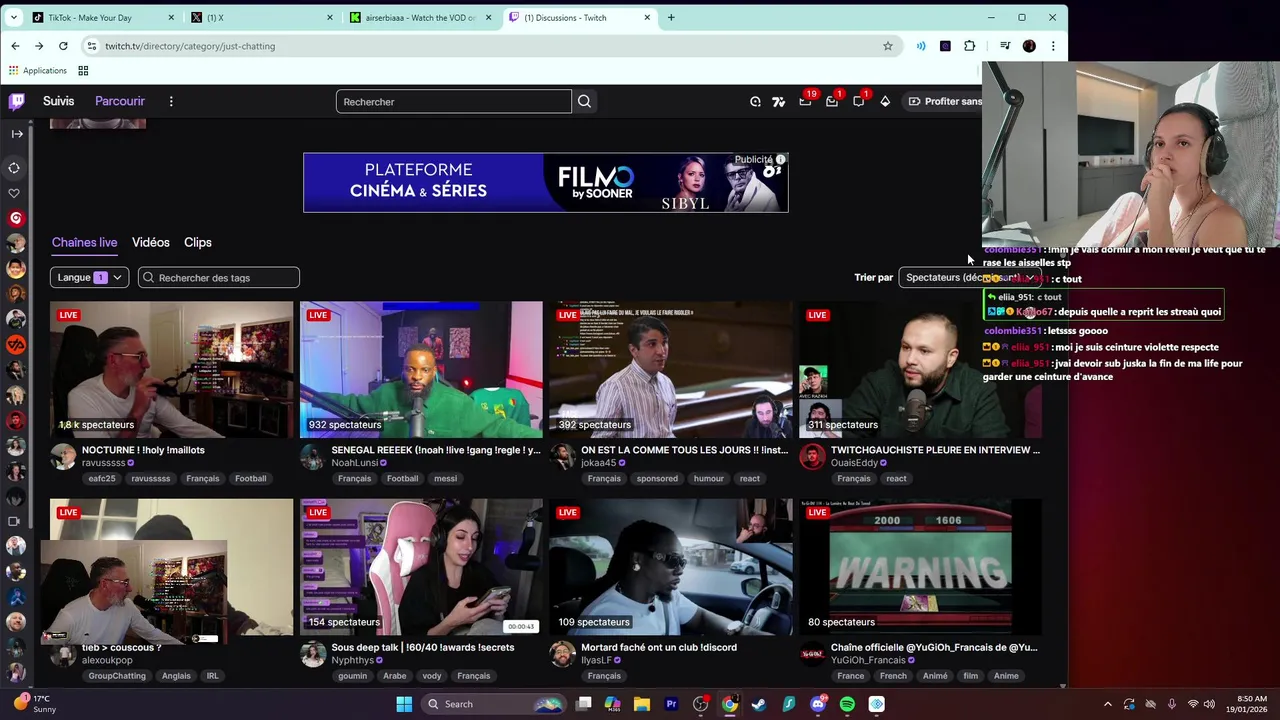The width and height of the screenshot is (1280, 720).
Task: Click the dark purple extension icon
Action: point(945,46)
